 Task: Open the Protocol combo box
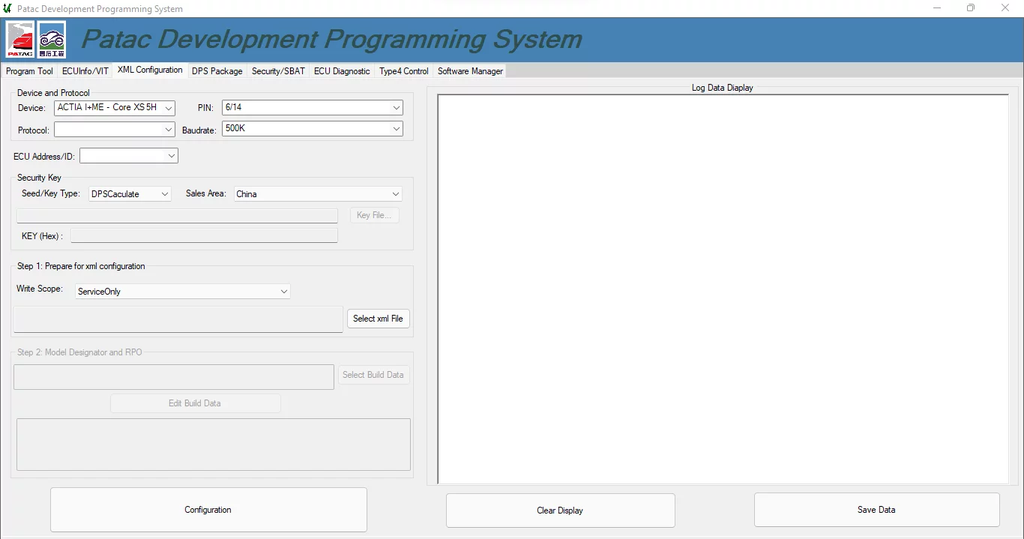click(x=115, y=130)
